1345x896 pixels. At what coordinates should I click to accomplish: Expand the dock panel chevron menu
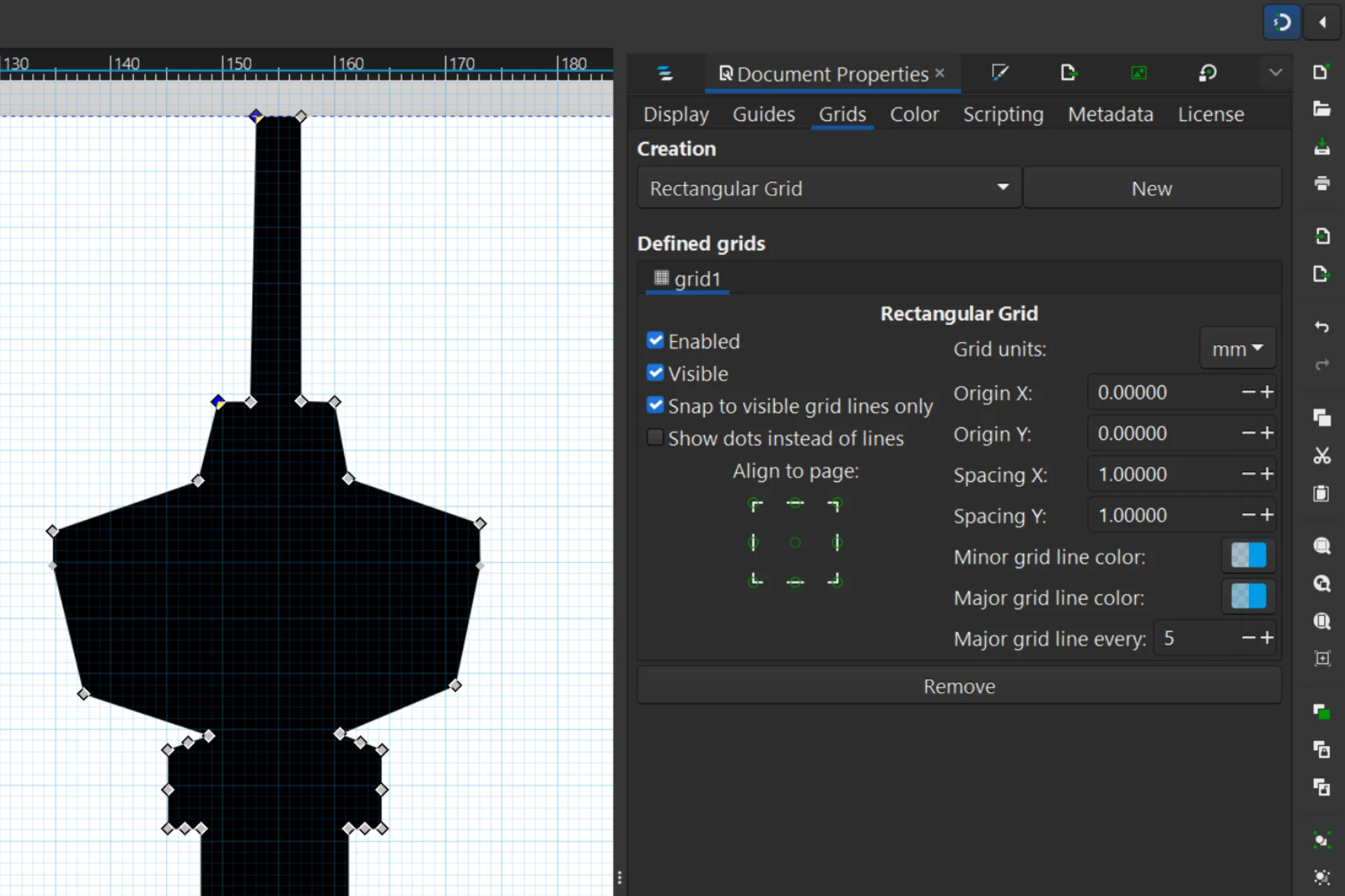(x=1275, y=73)
